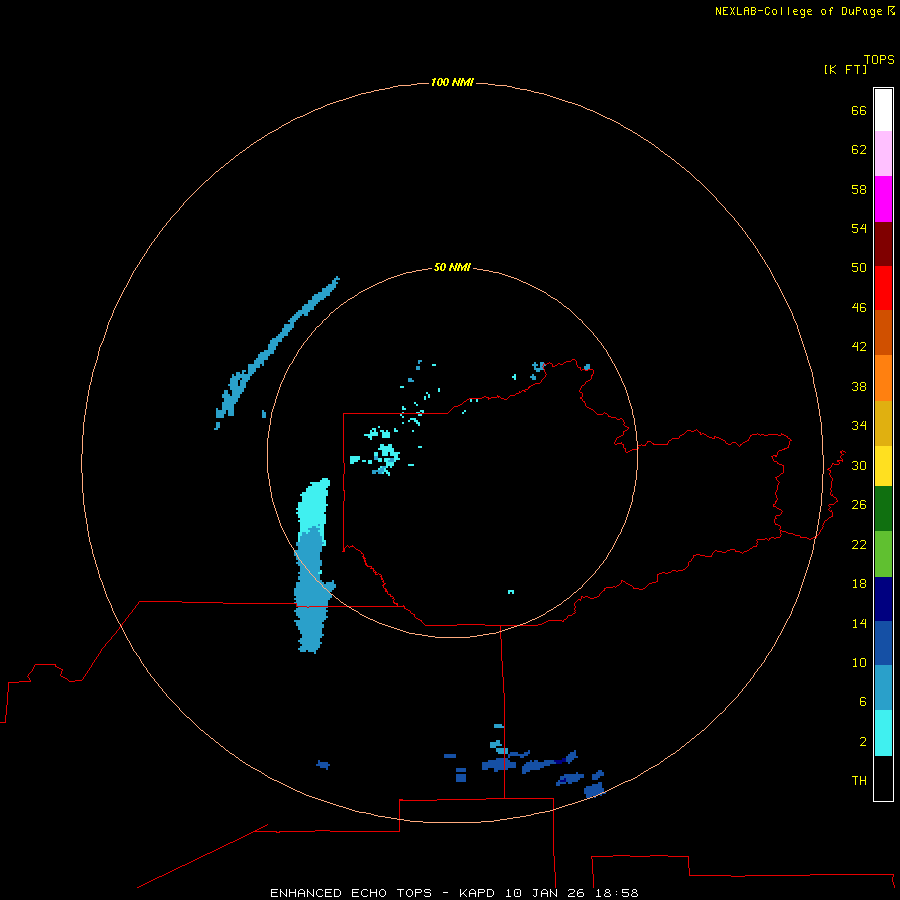Click the ENHANCED ECHO TOPS caption text
This screenshot has height=900, width=900.
[351, 893]
